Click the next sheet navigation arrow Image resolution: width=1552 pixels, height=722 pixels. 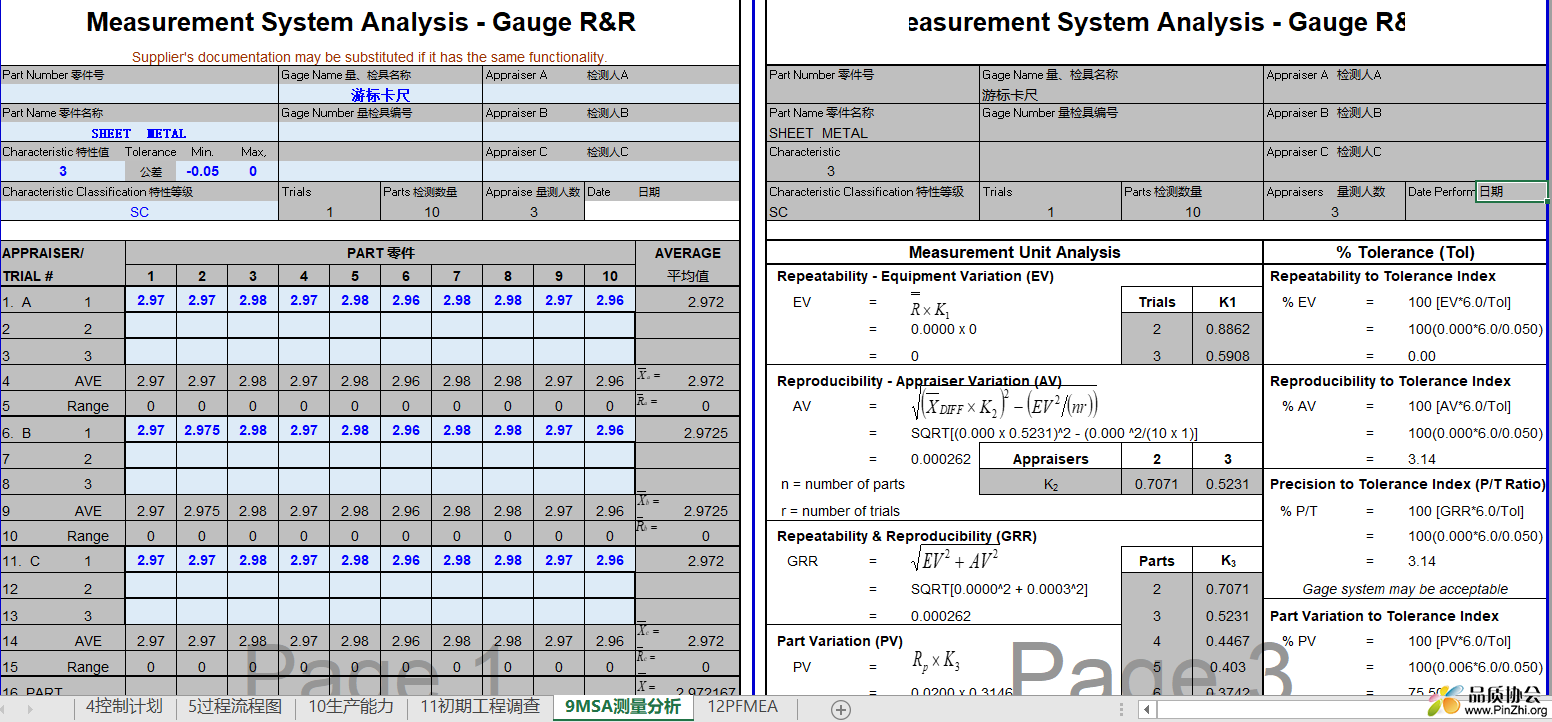(31, 708)
